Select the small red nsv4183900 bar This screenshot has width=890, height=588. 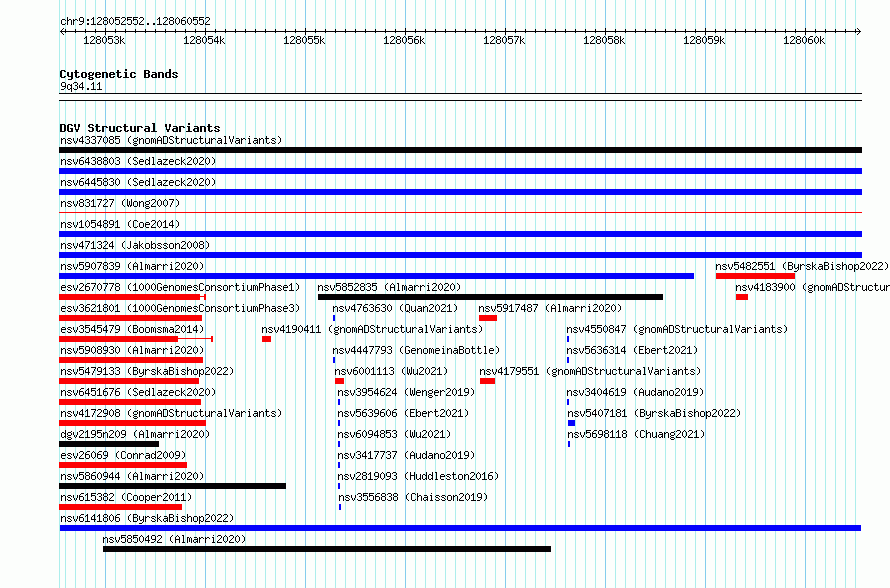click(742, 297)
